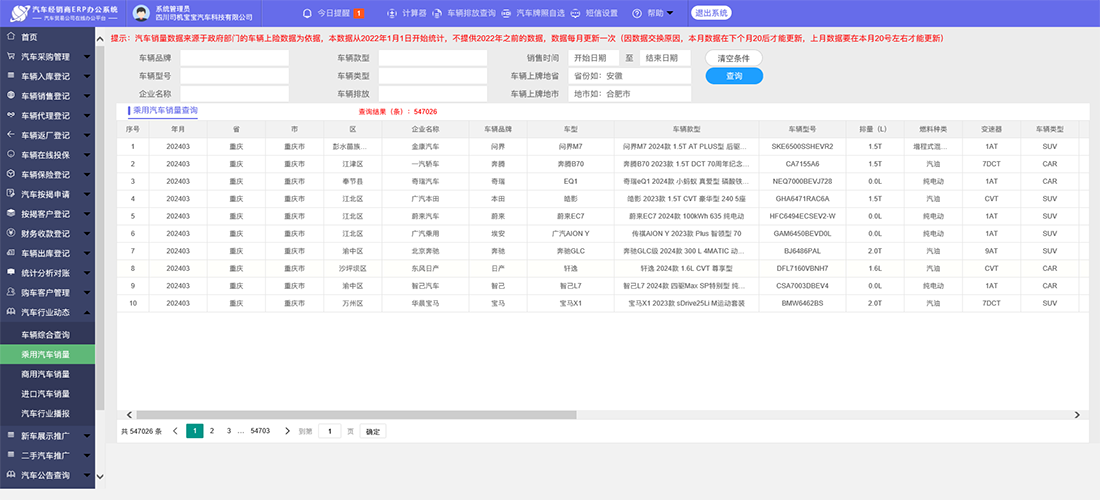
Task: Open 进口汽车销量 submenu item
Action: 47,394
